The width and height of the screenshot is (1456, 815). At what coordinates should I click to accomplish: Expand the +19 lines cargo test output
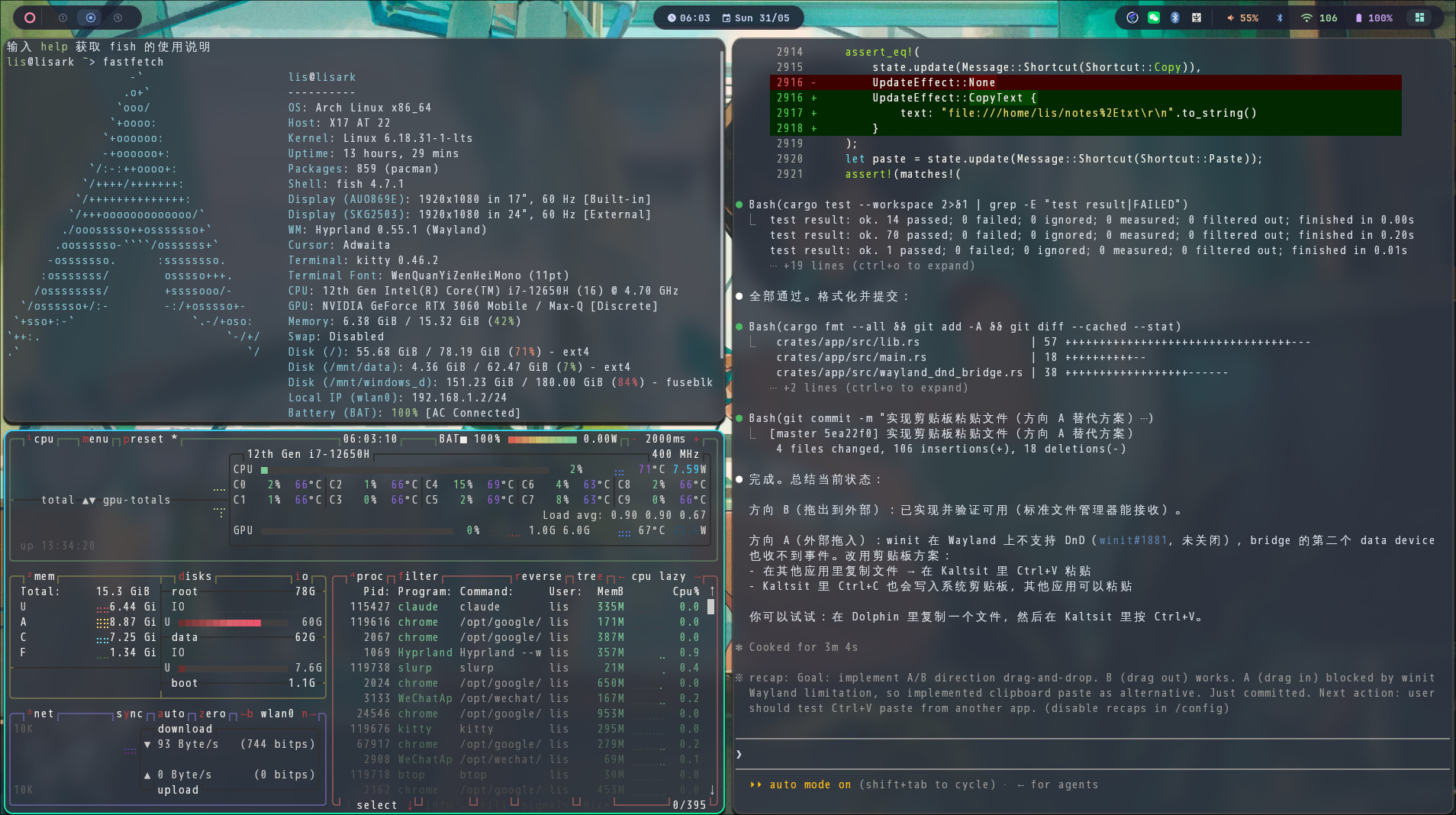click(872, 266)
